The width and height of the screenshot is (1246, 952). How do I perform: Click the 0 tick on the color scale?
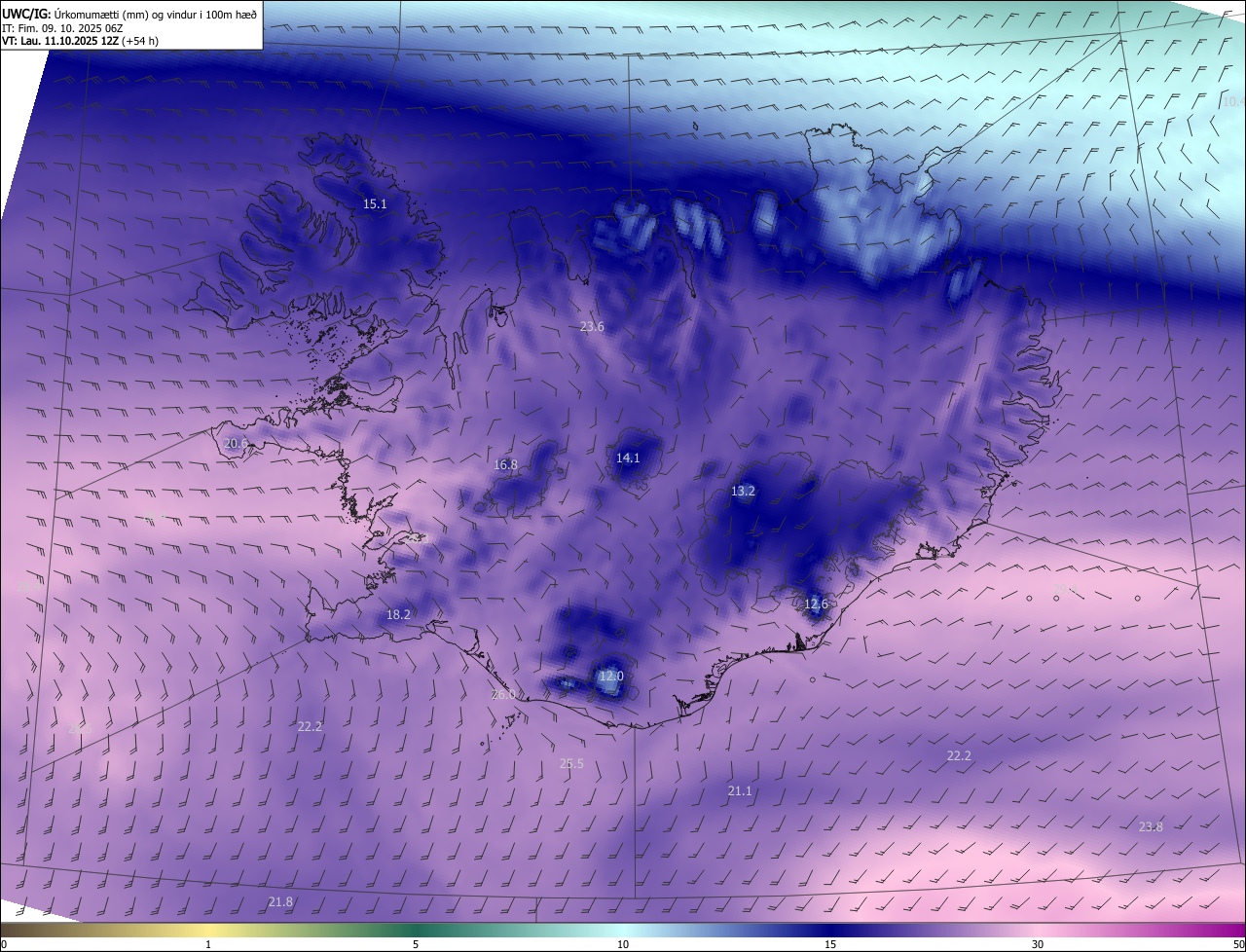tap(4, 944)
